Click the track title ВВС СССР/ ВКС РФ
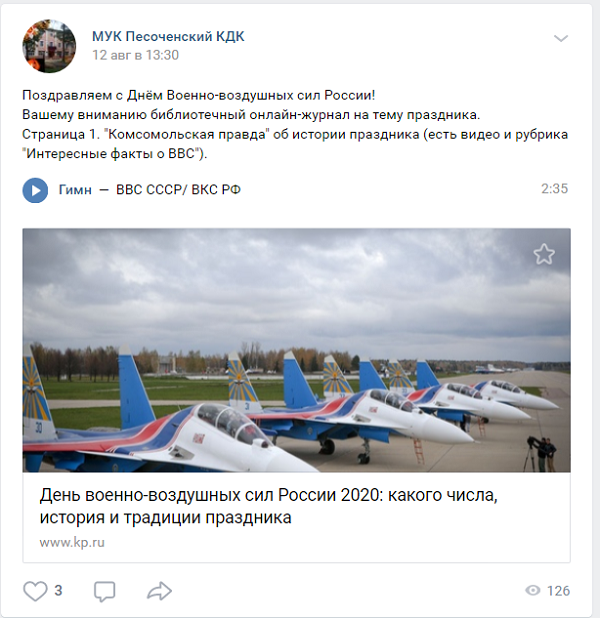 178,190
